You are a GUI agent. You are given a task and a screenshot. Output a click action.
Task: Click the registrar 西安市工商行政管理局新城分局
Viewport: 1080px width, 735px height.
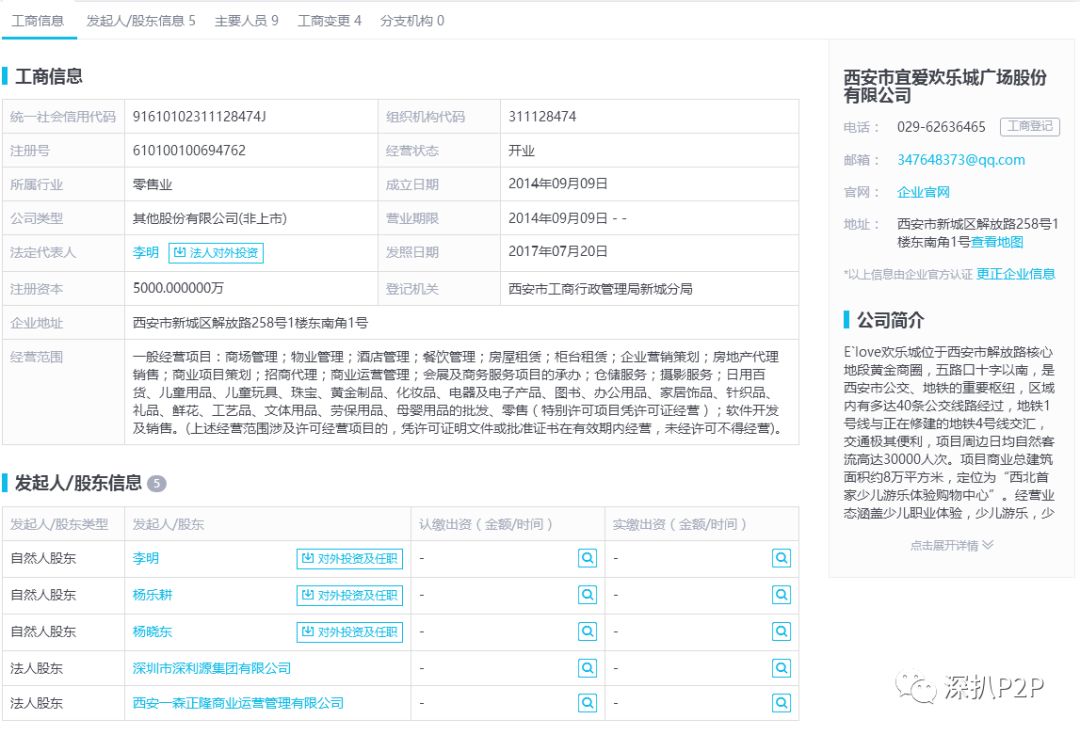(x=601, y=289)
